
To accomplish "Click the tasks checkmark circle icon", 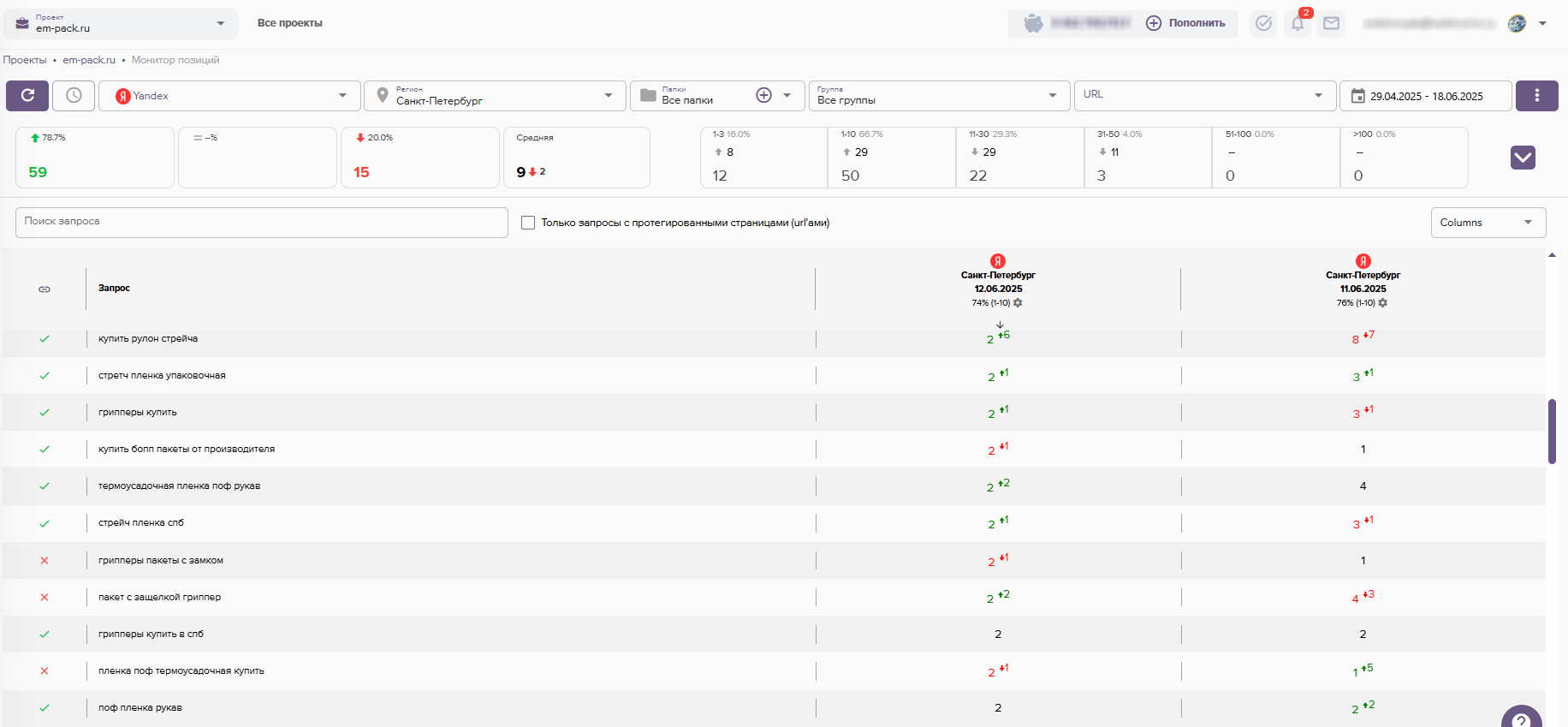I will 1263,23.
